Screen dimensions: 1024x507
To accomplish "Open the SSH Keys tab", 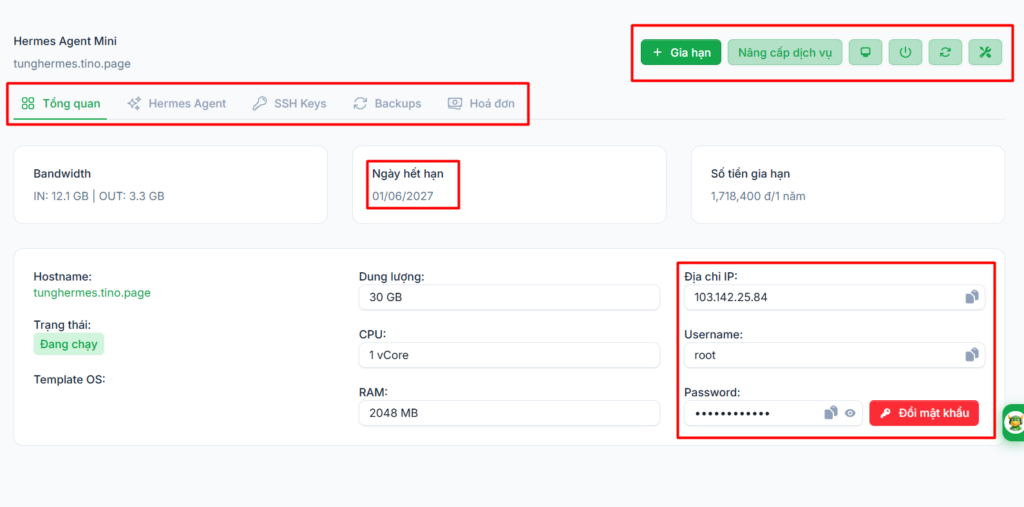I will tap(289, 103).
